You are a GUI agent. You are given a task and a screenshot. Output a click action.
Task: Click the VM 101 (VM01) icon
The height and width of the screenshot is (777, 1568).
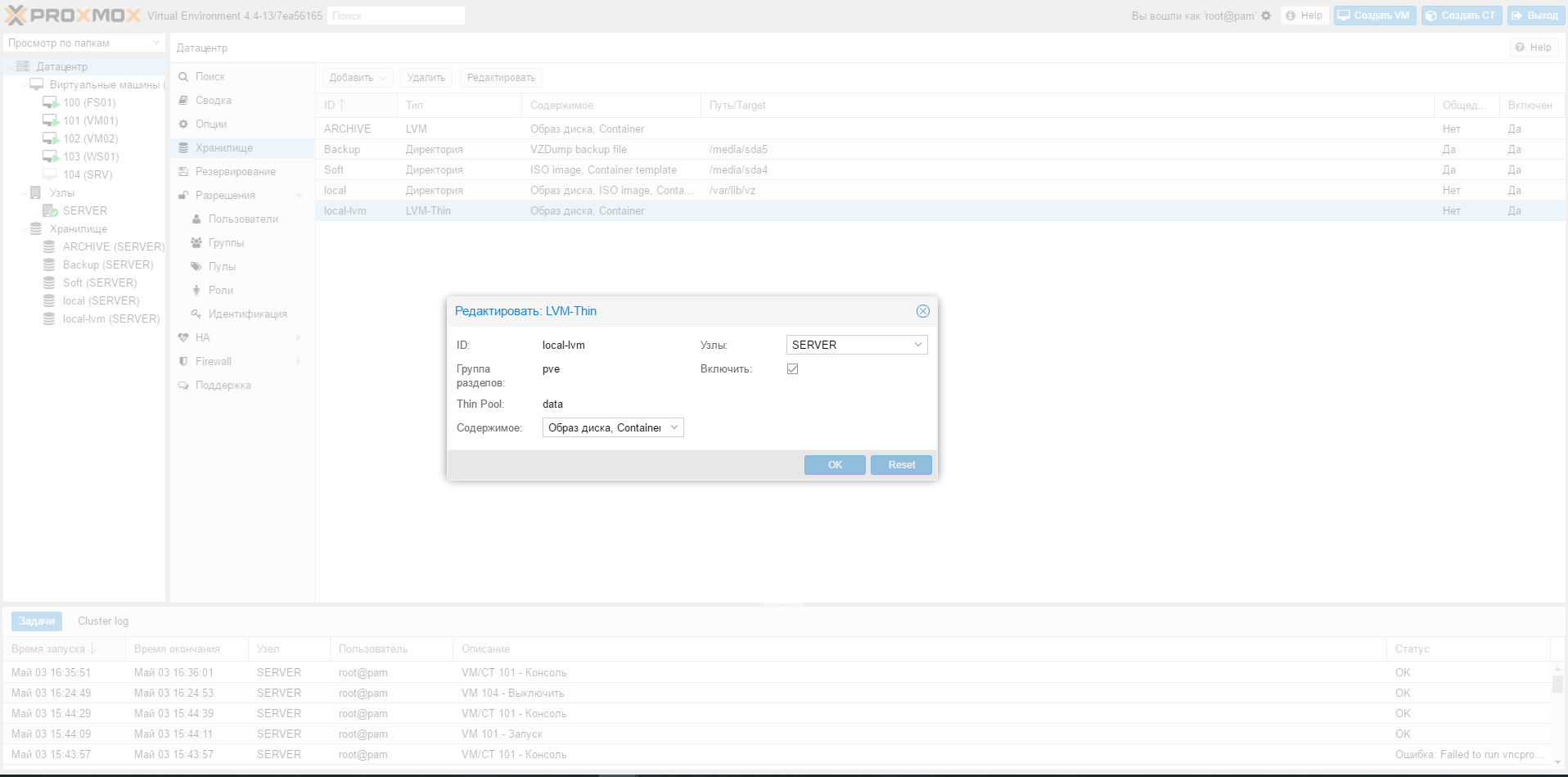(x=51, y=120)
